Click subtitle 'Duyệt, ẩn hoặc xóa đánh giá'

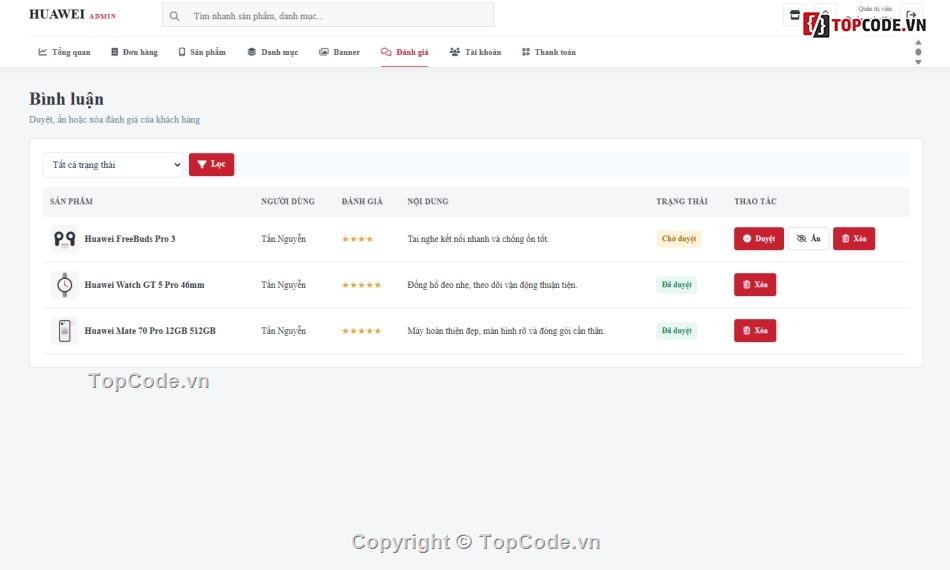click(115, 119)
